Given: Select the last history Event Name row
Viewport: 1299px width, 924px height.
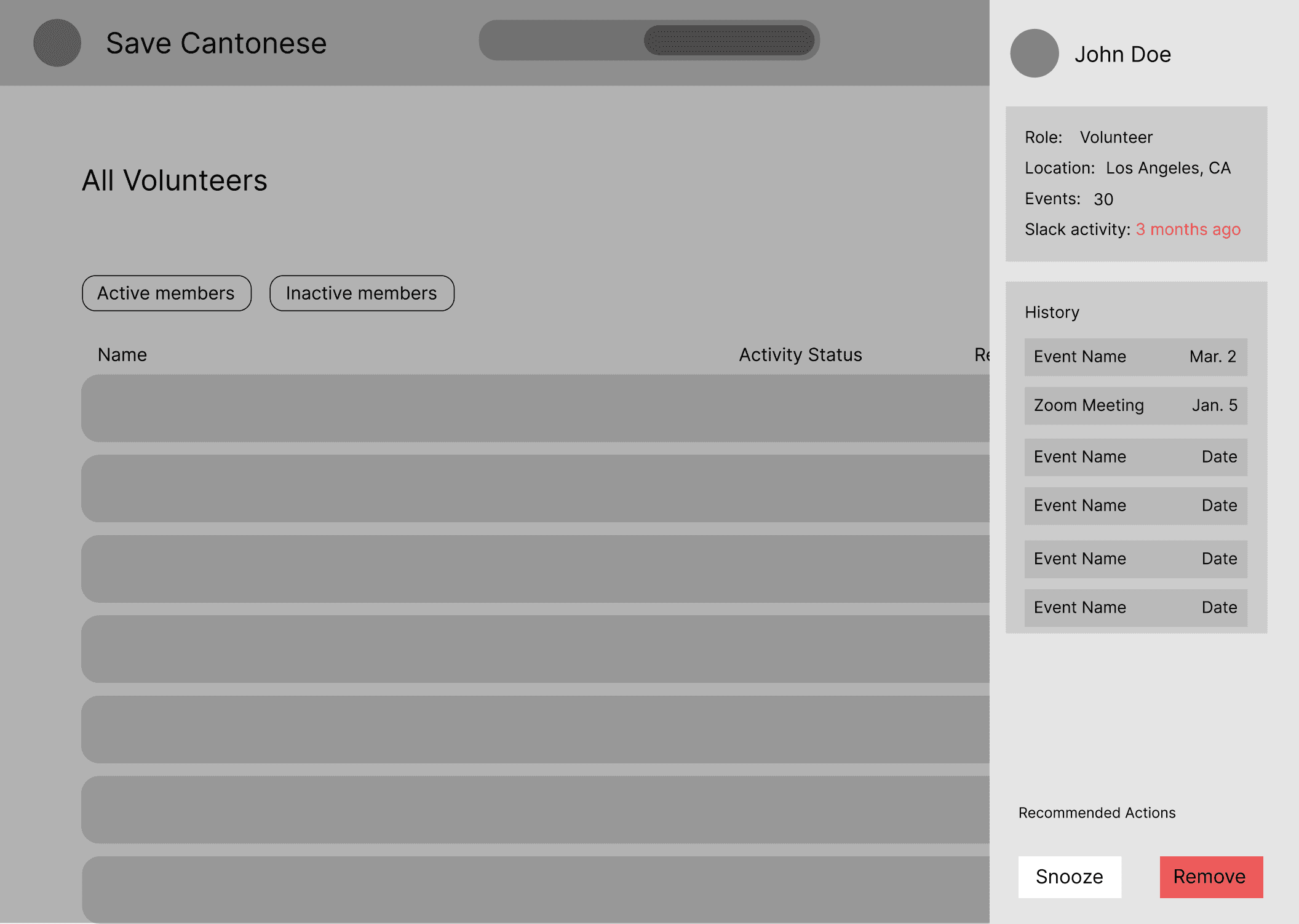Looking at the screenshot, I should tap(1135, 608).
